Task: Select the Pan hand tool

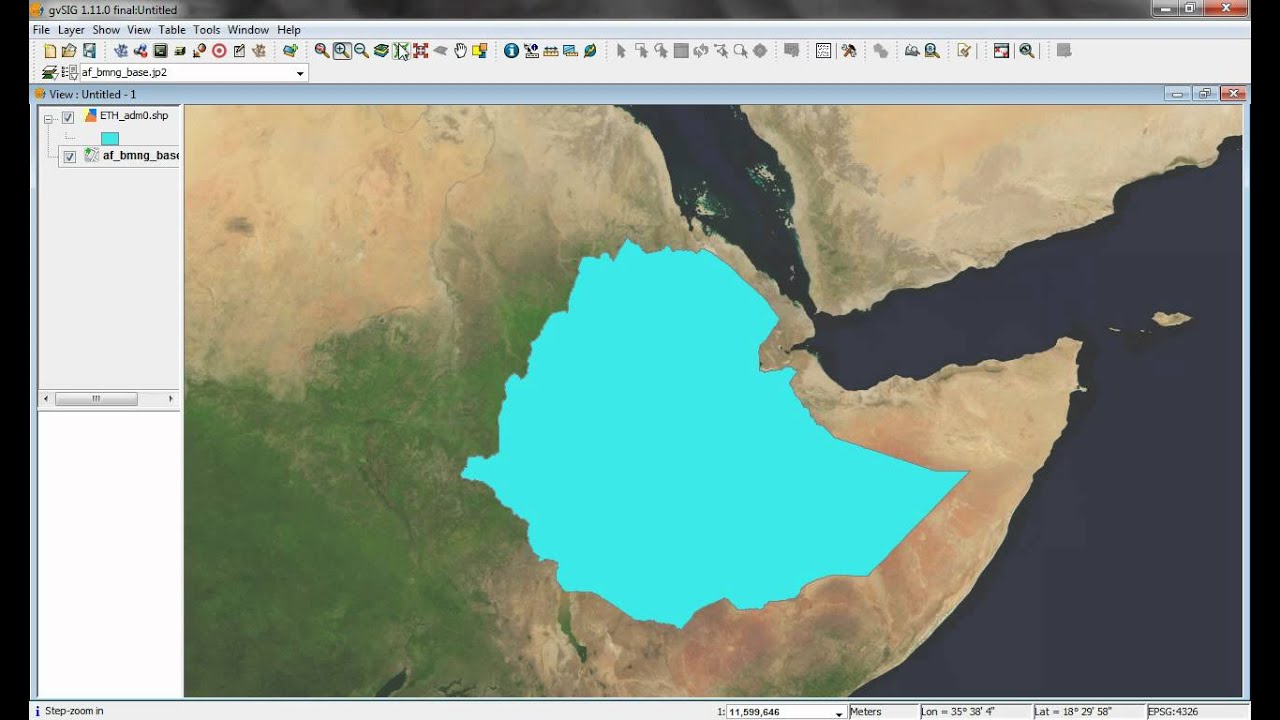Action: pyautogui.click(x=460, y=51)
